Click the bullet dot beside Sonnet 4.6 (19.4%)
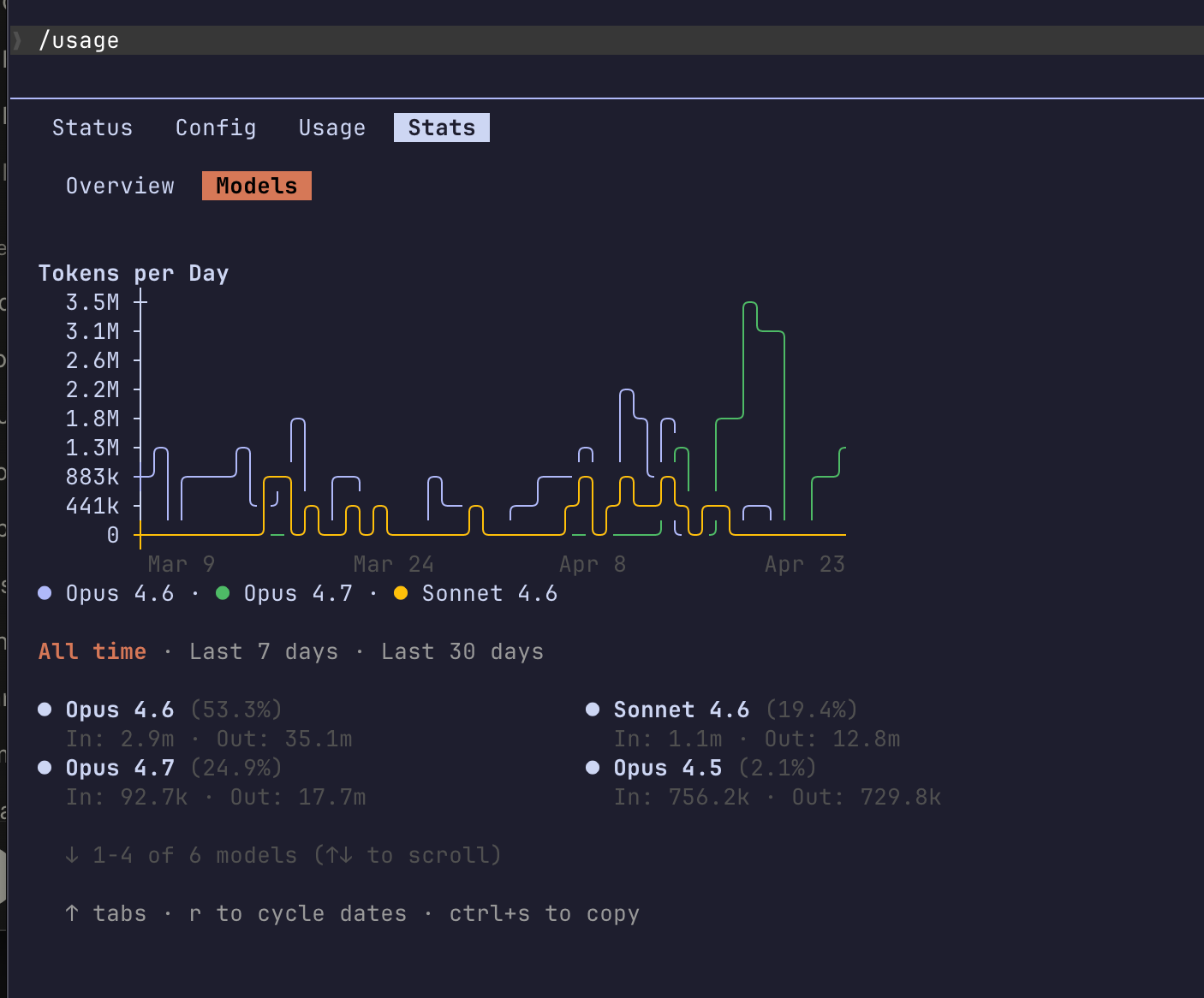 (x=593, y=710)
